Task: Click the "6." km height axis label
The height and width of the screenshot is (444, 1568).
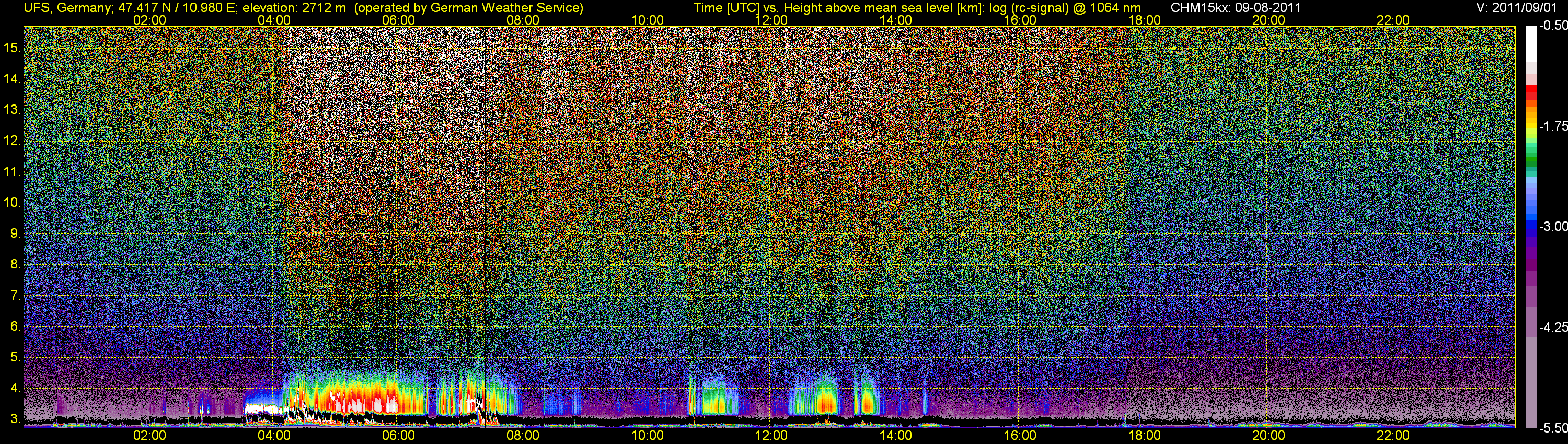Action: click(16, 326)
